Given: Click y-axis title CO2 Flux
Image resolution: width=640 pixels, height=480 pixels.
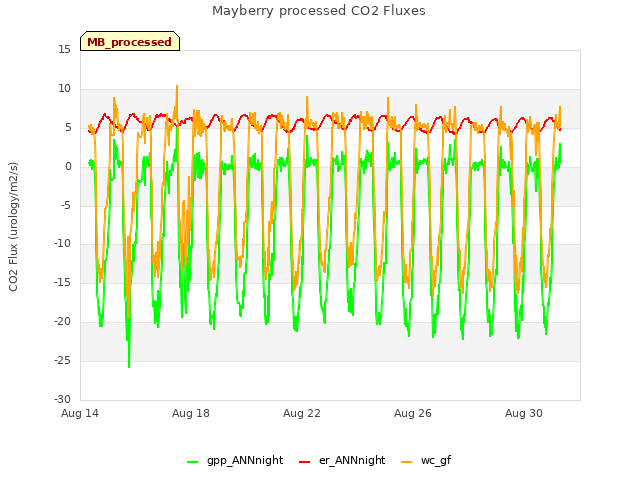Looking at the screenshot, I should (13, 227).
